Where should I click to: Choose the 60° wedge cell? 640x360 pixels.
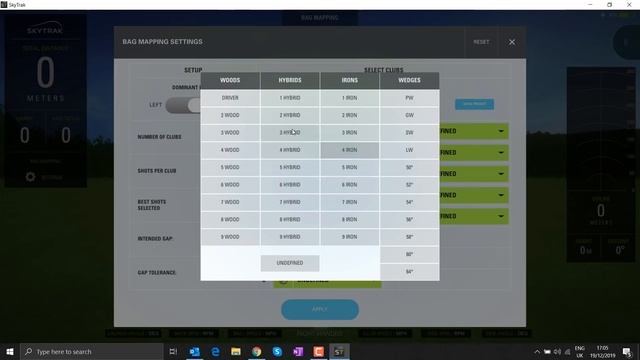pyautogui.click(x=409, y=255)
